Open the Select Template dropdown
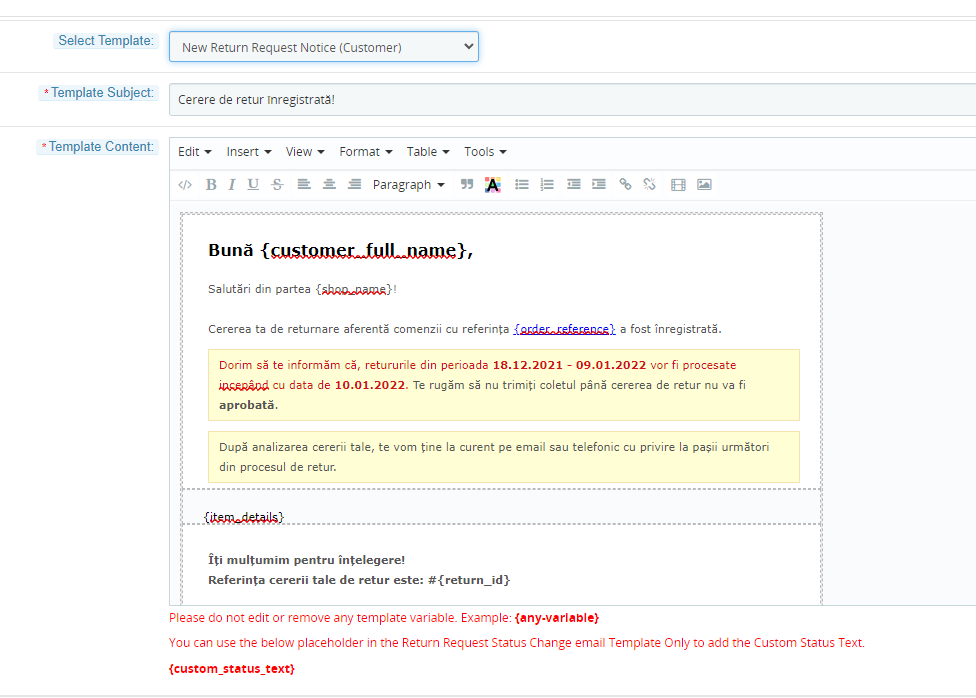Screen dimensions: 976x698 324,47
